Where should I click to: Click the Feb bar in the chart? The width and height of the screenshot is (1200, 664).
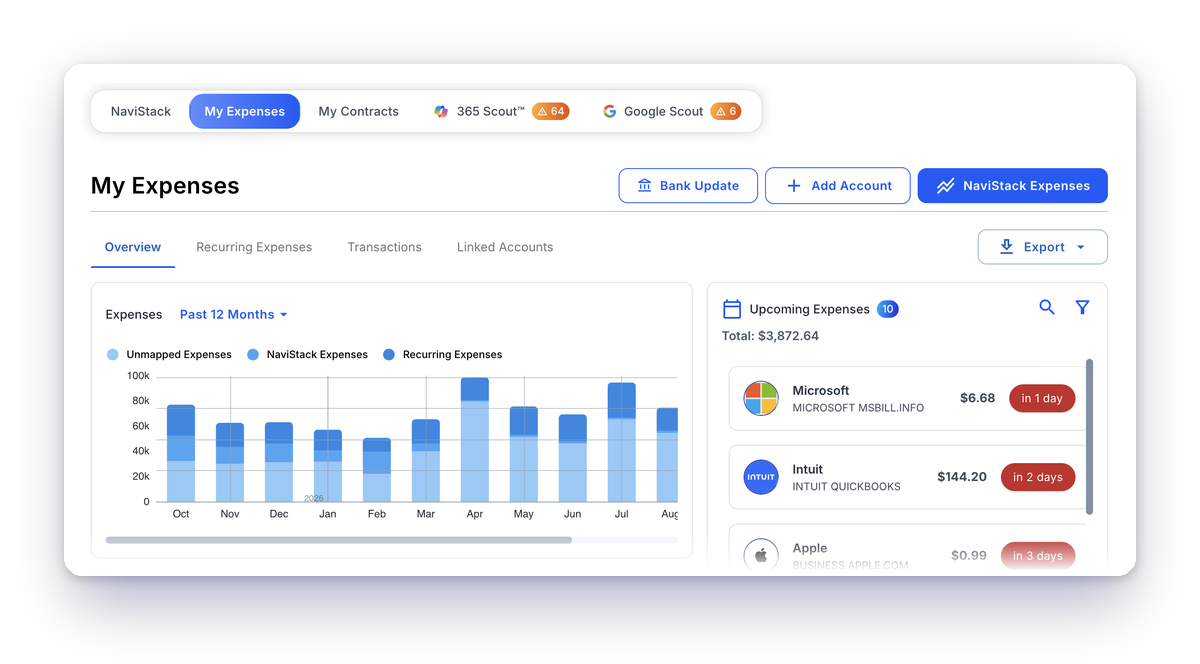(x=377, y=470)
